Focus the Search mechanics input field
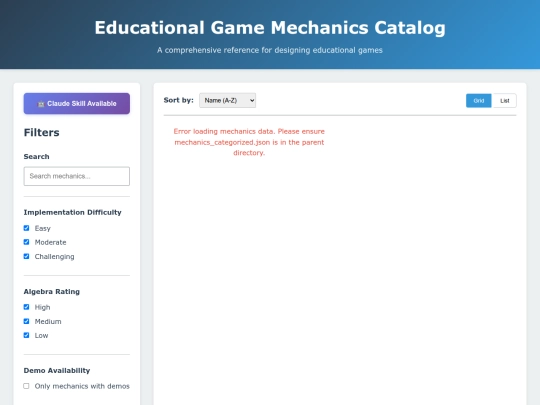The image size is (540, 405). click(x=76, y=176)
